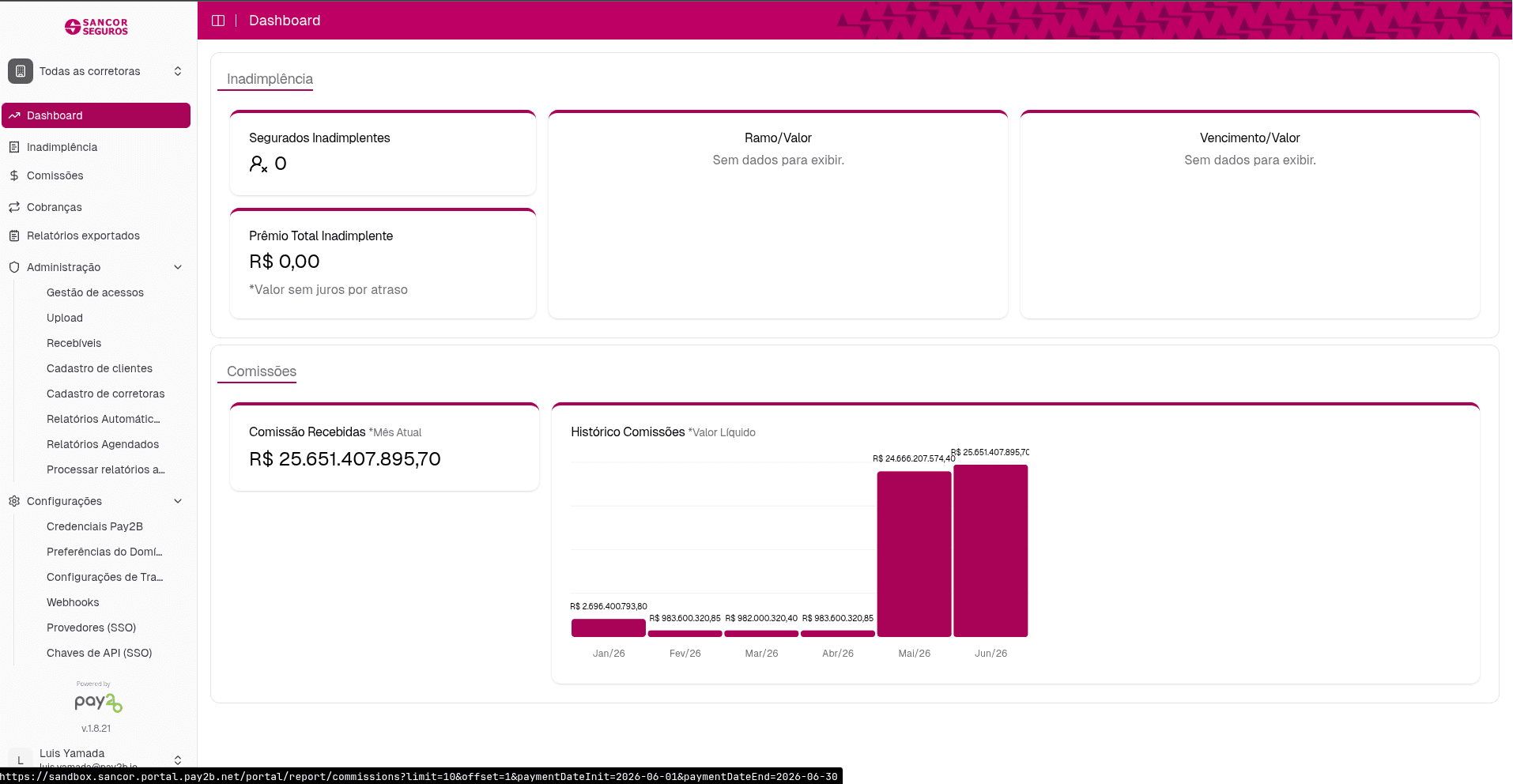Click the building icon beside Todas as corretoras
The height and width of the screenshot is (784, 1513).
(21, 71)
